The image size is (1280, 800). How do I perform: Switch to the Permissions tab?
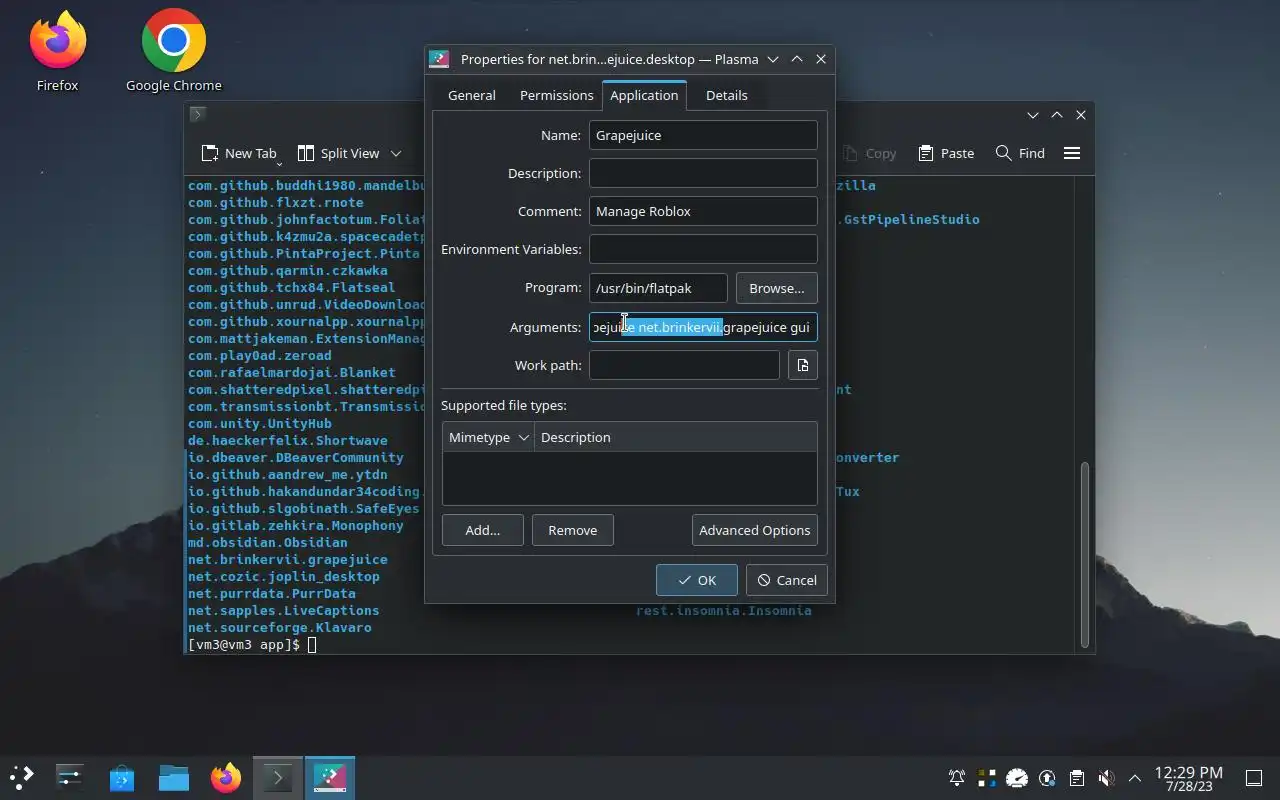pyautogui.click(x=557, y=95)
